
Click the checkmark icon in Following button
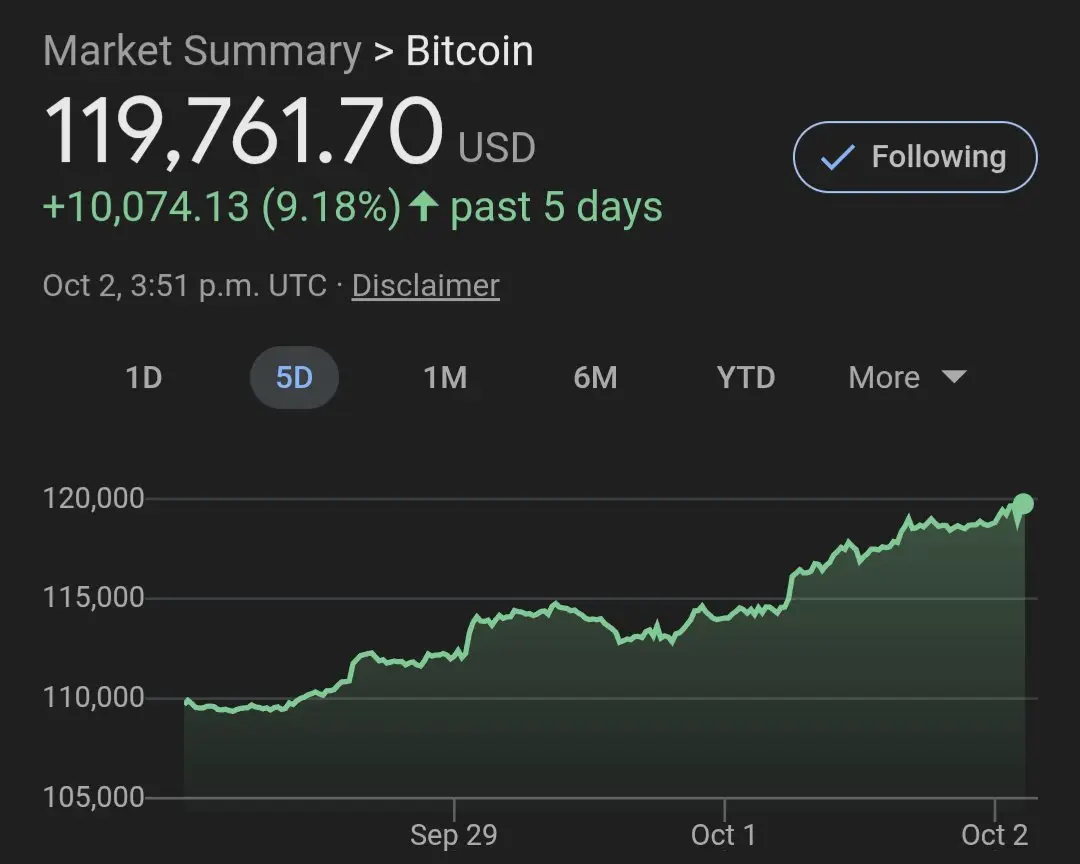point(838,158)
